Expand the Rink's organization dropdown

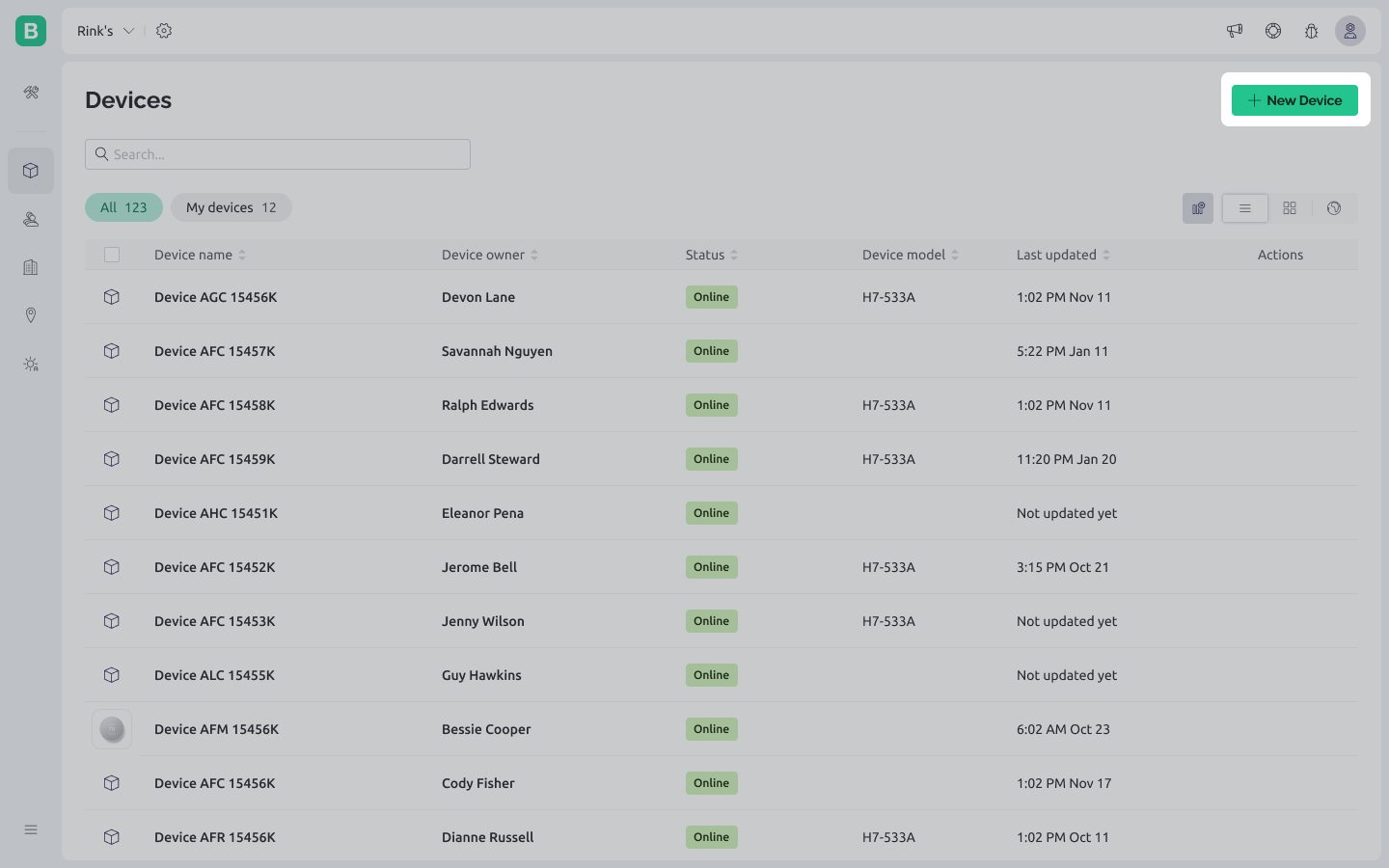106,31
